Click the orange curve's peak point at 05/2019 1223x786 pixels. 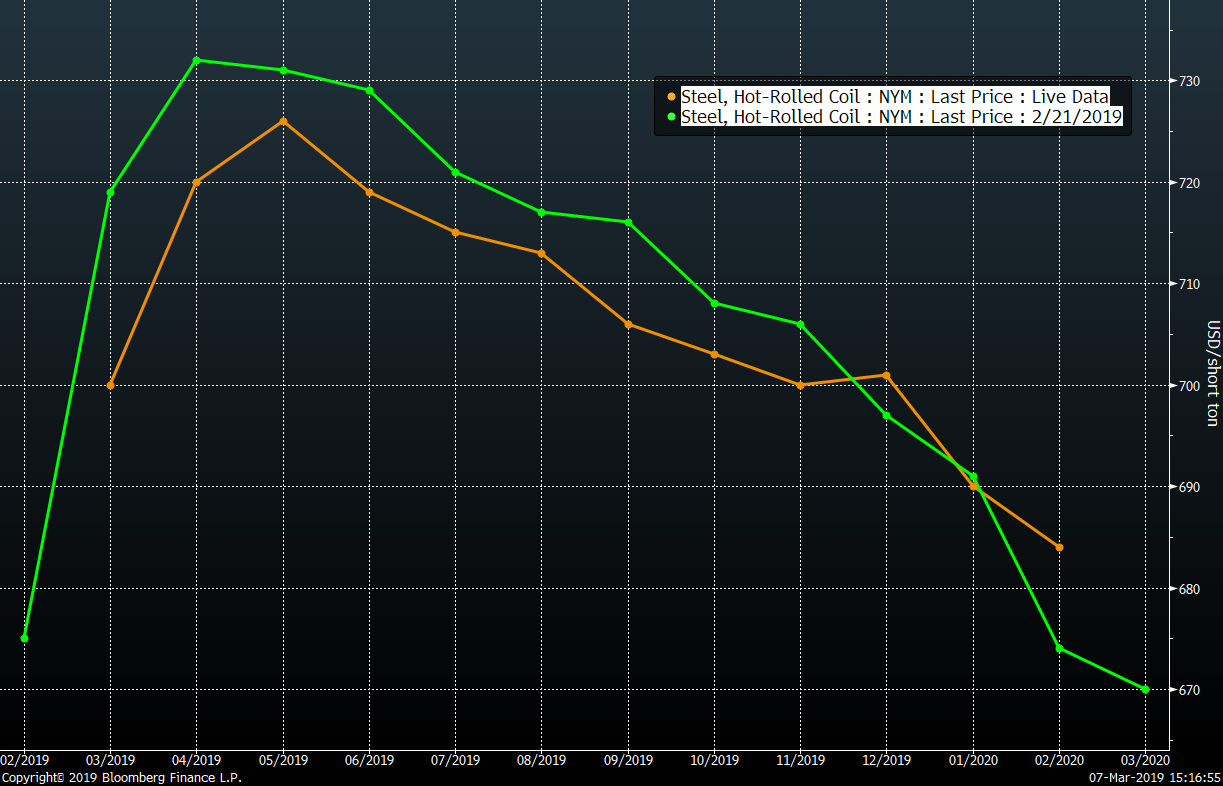point(283,121)
